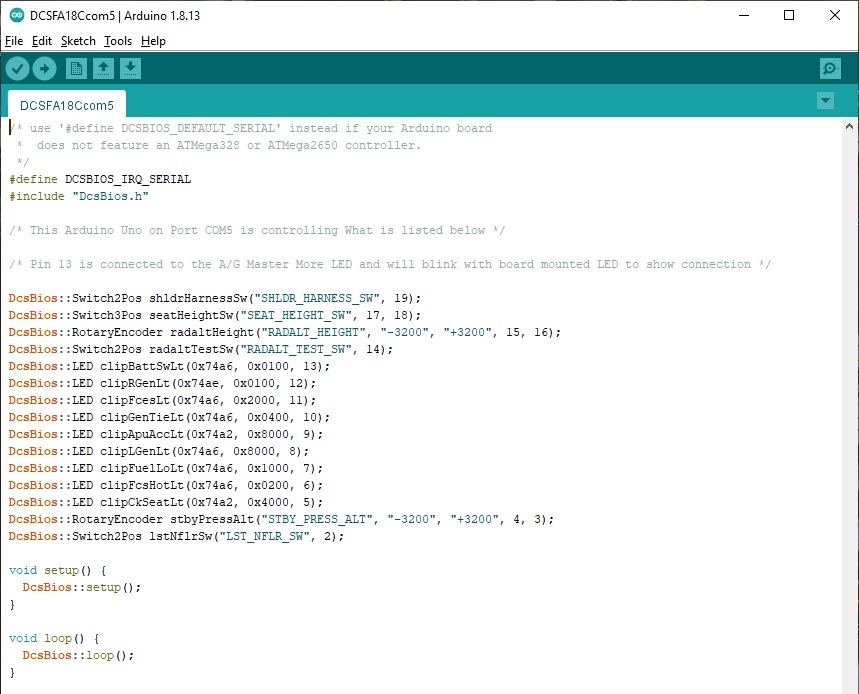The width and height of the screenshot is (859, 694).
Task: Verify the sketch with the checkmark button
Action: coord(18,68)
